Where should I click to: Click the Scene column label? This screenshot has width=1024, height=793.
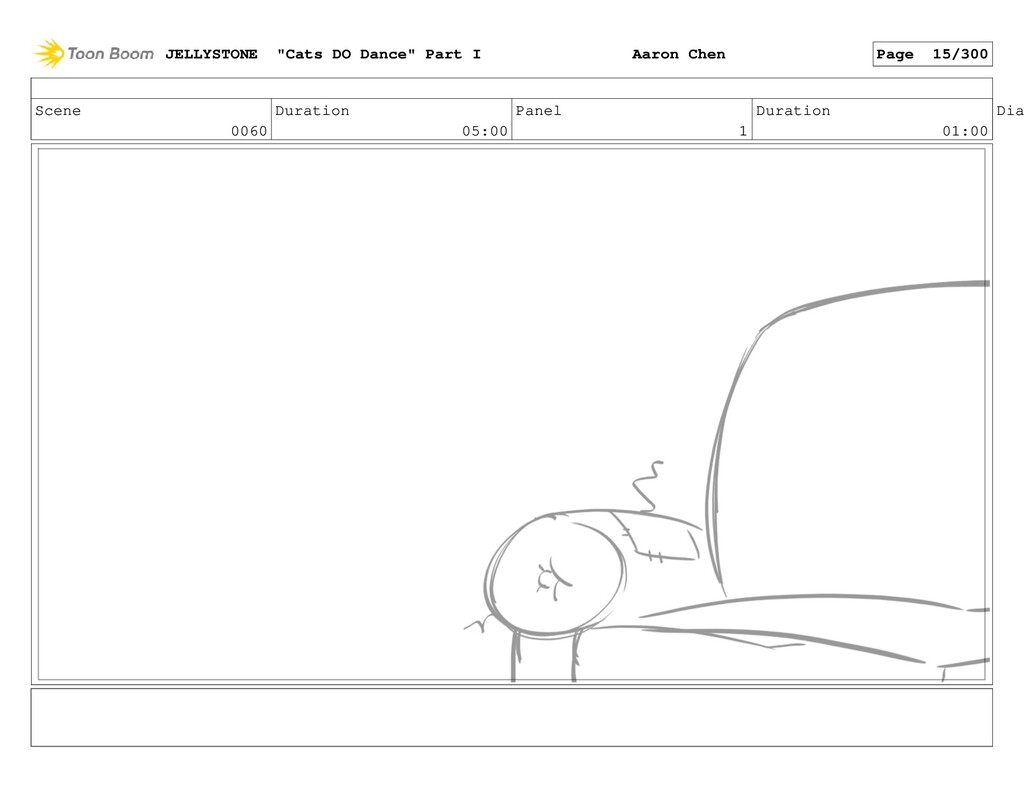[x=58, y=110]
